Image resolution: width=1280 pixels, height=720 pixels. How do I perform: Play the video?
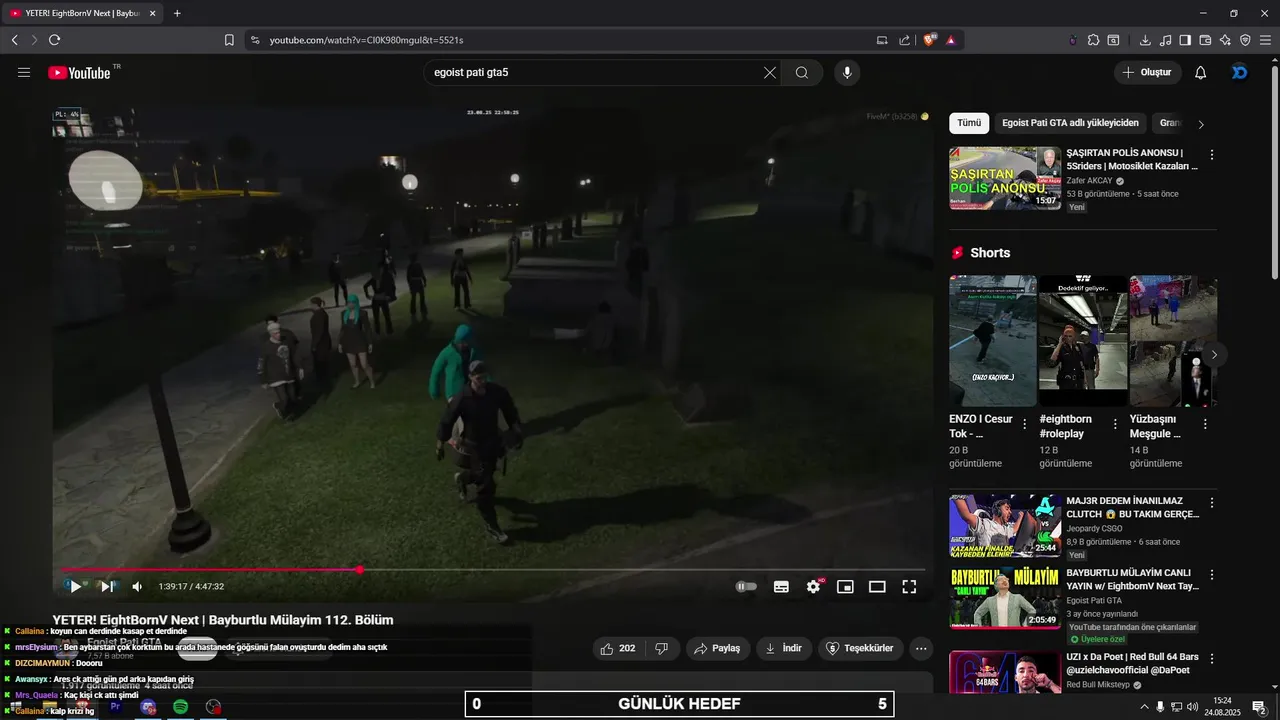(x=75, y=587)
